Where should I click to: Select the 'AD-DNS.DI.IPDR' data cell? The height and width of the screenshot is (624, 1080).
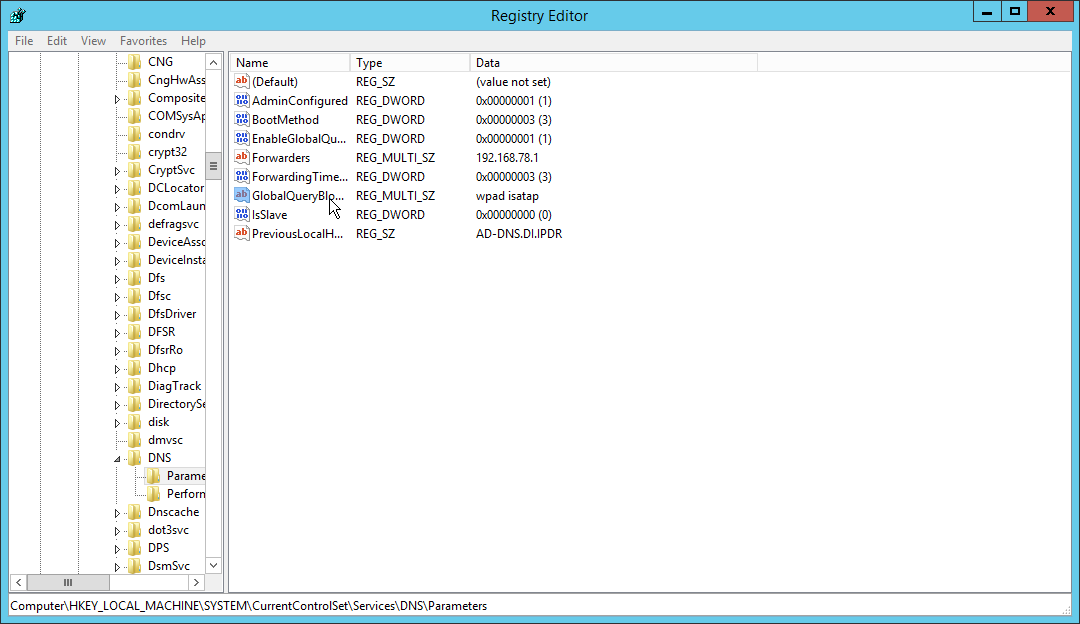tap(519, 233)
